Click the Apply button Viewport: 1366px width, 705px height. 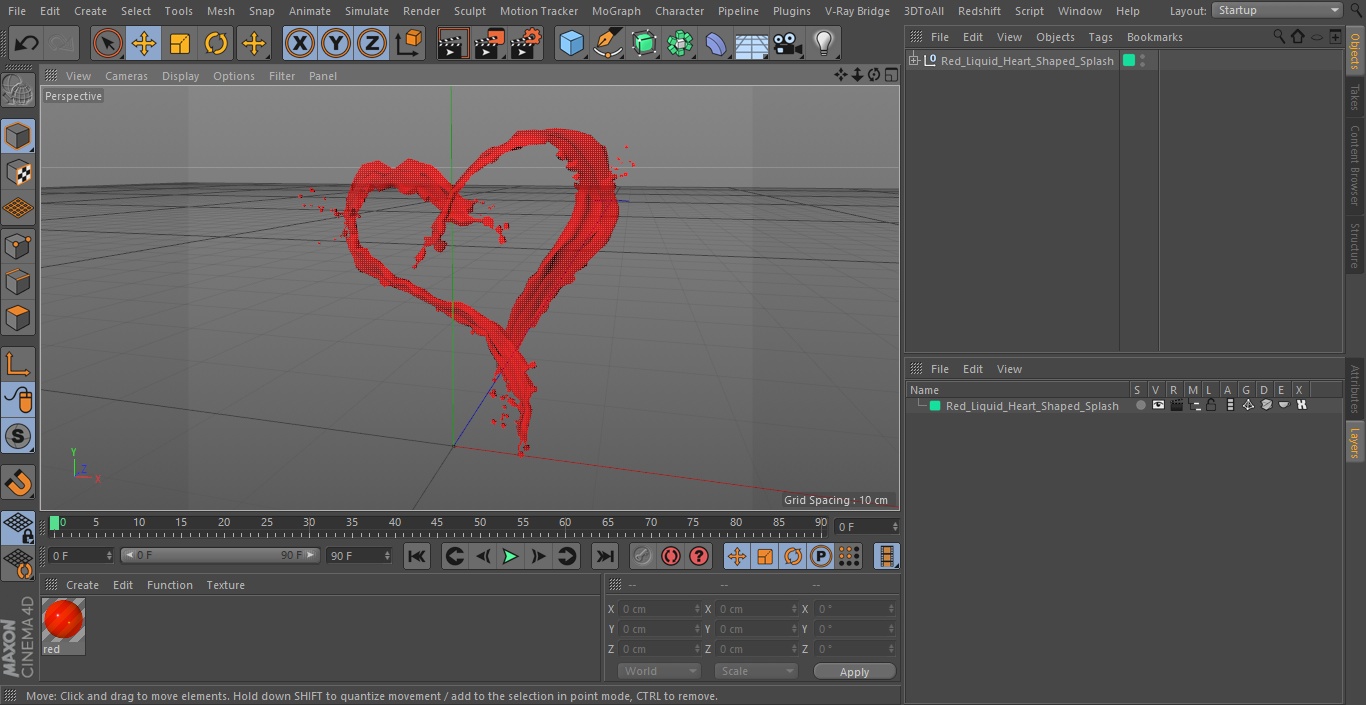click(x=854, y=671)
